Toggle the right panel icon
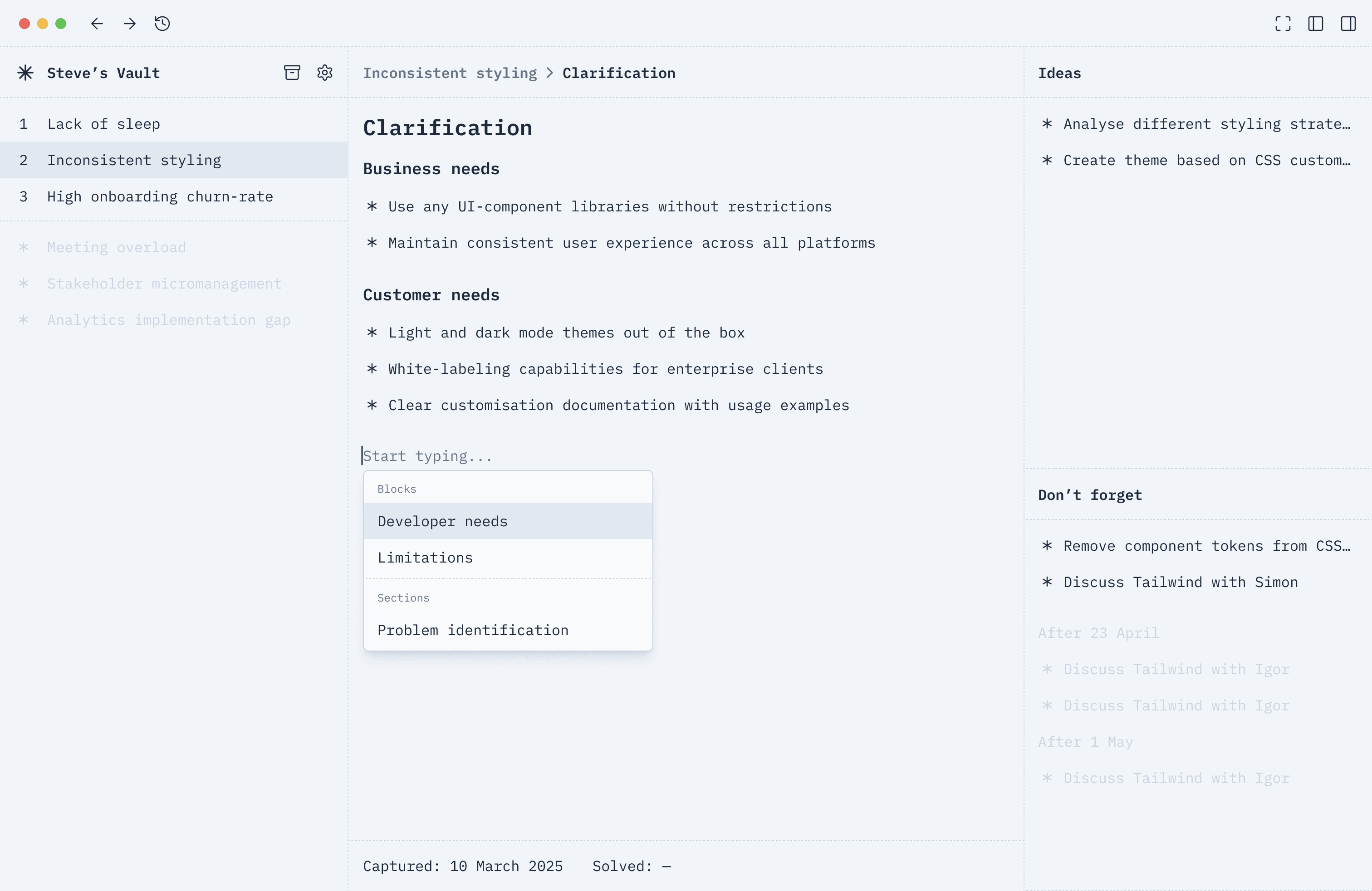This screenshot has height=891, width=1372. (x=1349, y=24)
